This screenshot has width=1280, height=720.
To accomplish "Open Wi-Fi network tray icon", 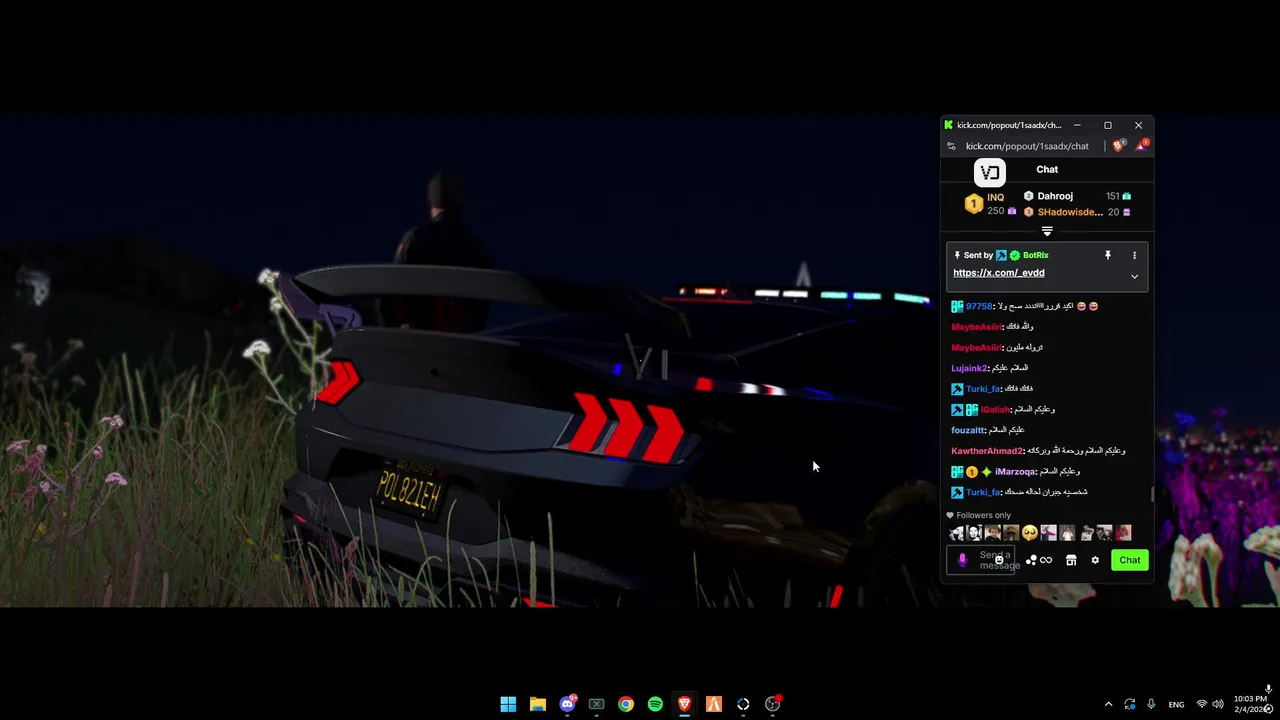I will tap(1202, 704).
